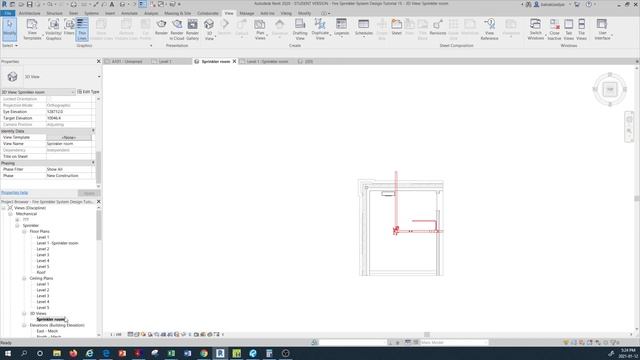The image size is (640, 360).
Task: Switch to the Level 1 - Sprinkler room view tab
Action: pyautogui.click(x=267, y=61)
